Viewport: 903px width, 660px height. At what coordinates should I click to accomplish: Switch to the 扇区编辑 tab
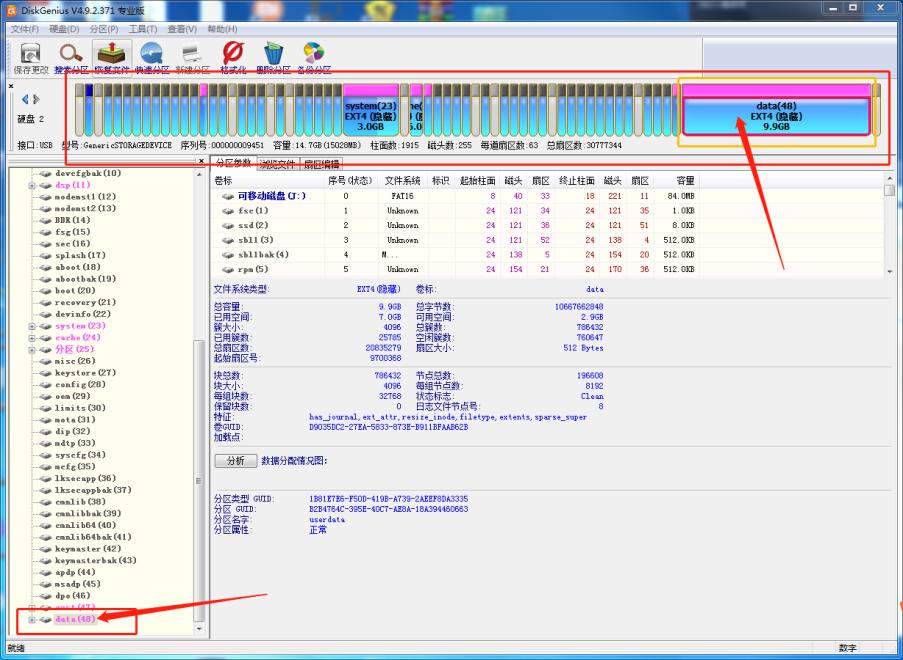tap(320, 166)
